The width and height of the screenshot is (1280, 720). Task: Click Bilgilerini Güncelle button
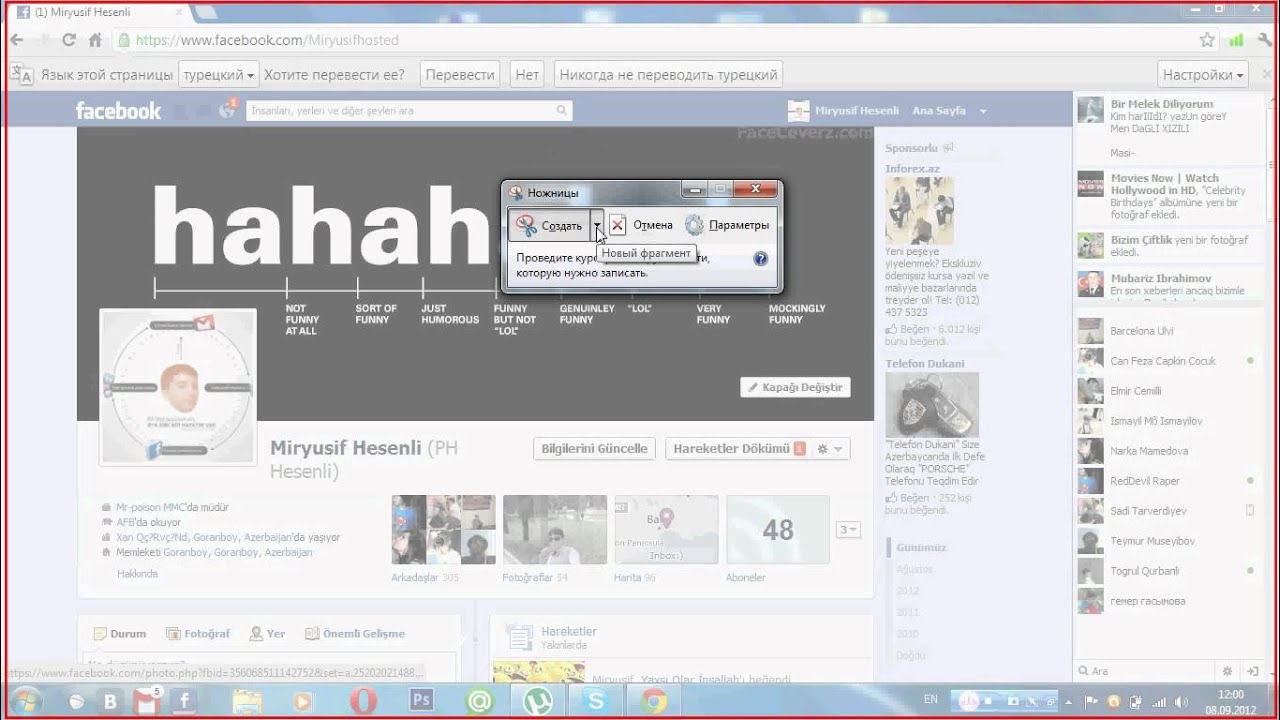click(594, 449)
